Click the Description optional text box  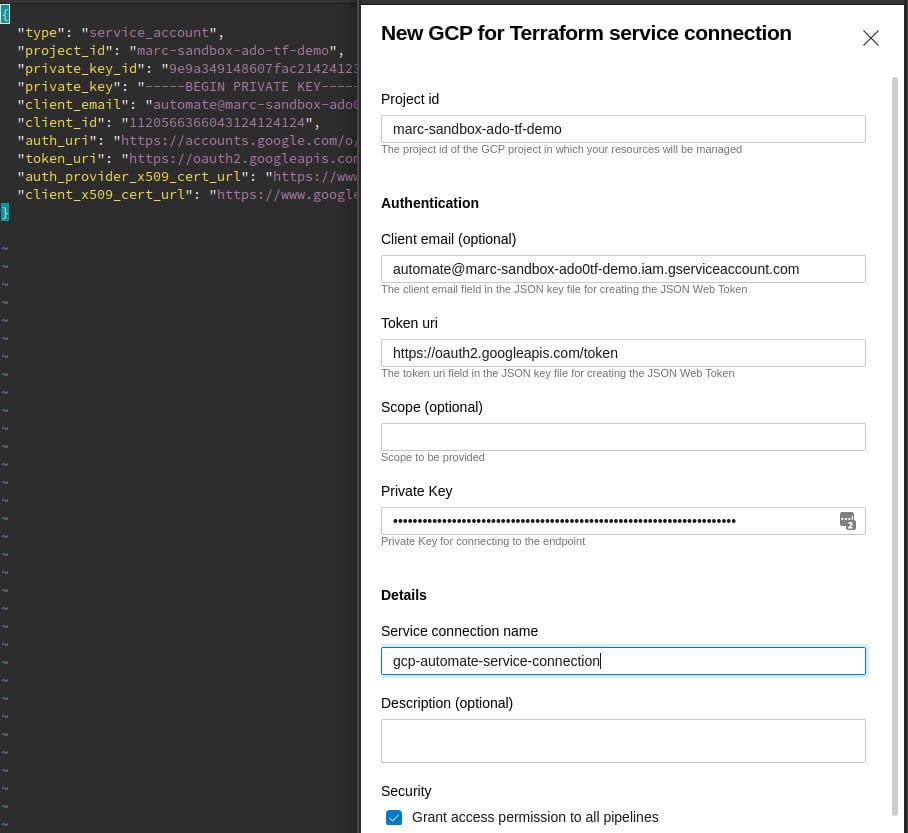pyautogui.click(x=623, y=740)
